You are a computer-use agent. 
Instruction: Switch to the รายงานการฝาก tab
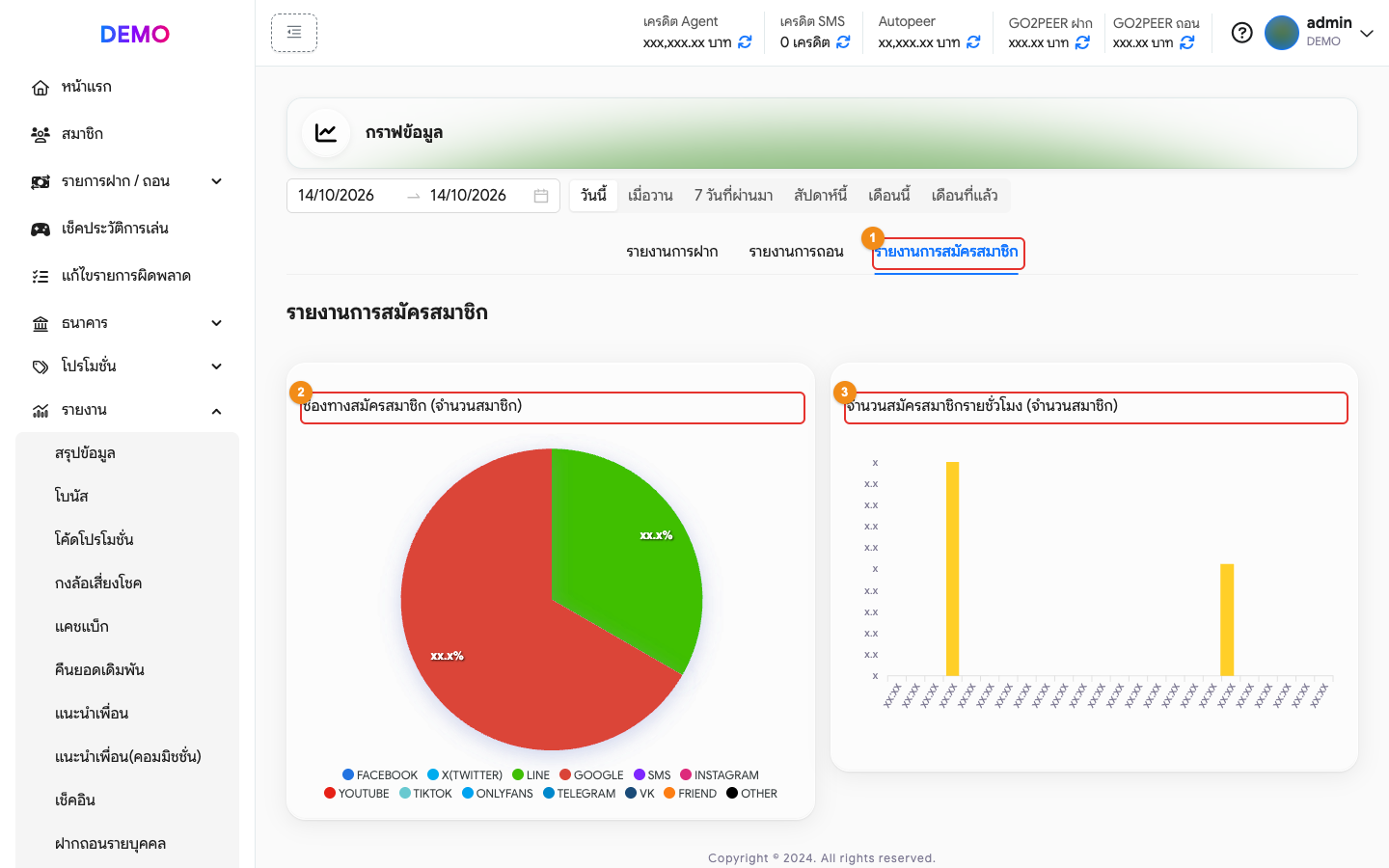coord(672,252)
